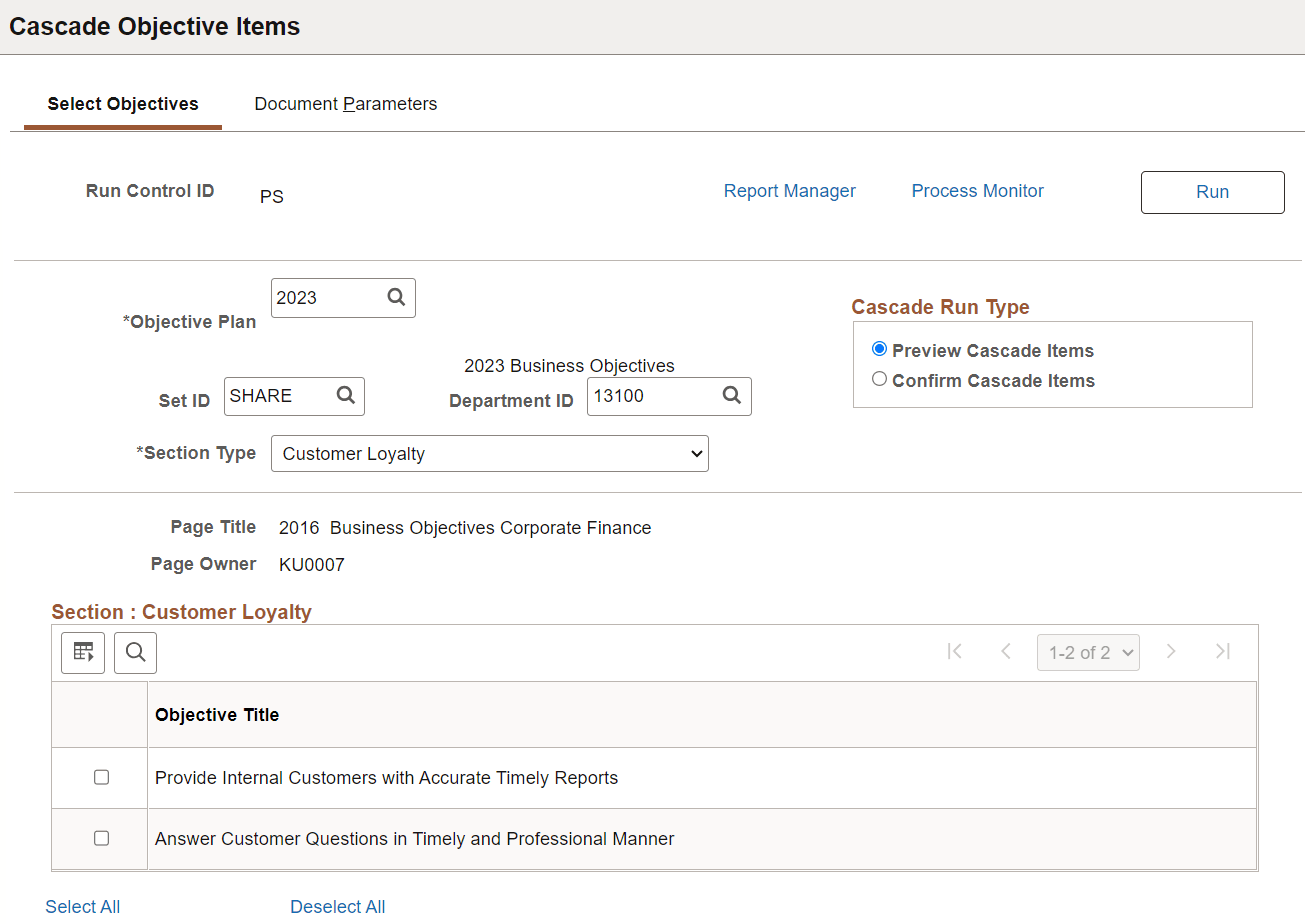
Task: Open the Objective Plan lookup magnifier
Action: click(396, 297)
